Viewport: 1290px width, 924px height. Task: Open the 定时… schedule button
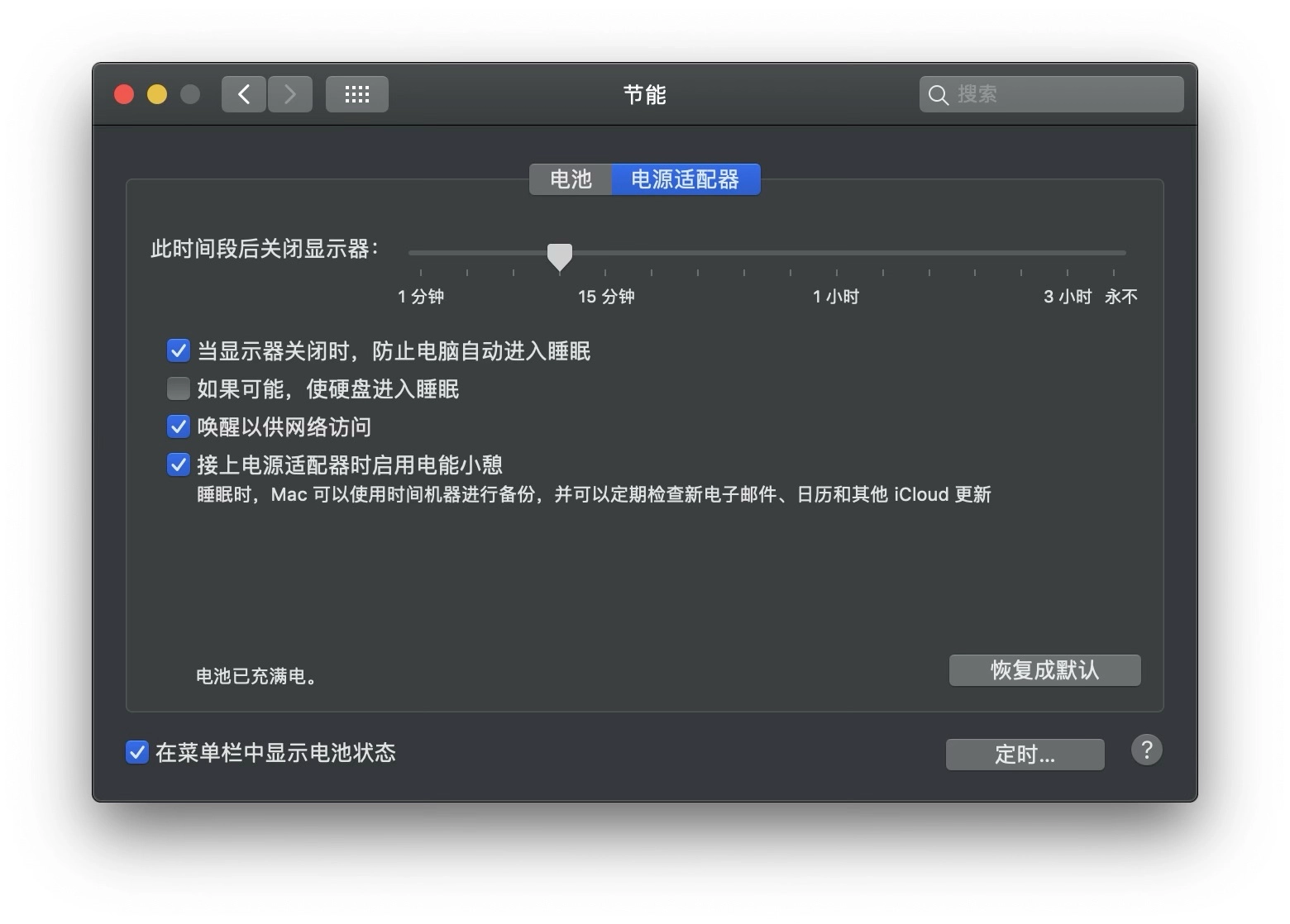(1025, 755)
